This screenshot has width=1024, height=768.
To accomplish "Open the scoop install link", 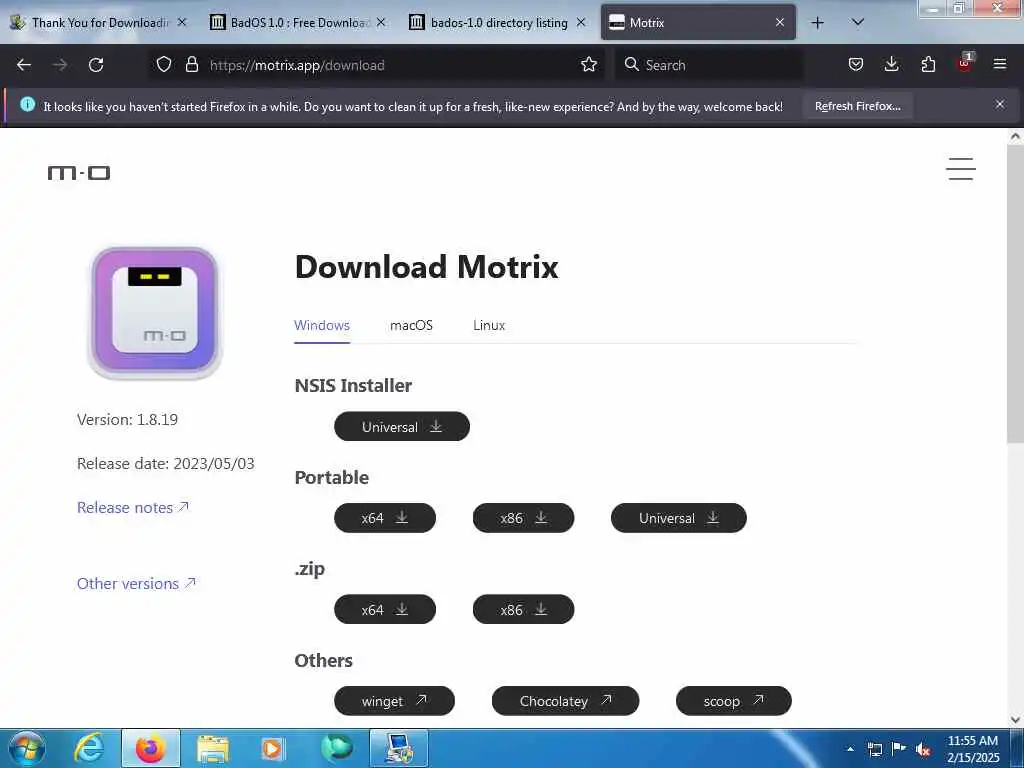I will click(x=734, y=701).
